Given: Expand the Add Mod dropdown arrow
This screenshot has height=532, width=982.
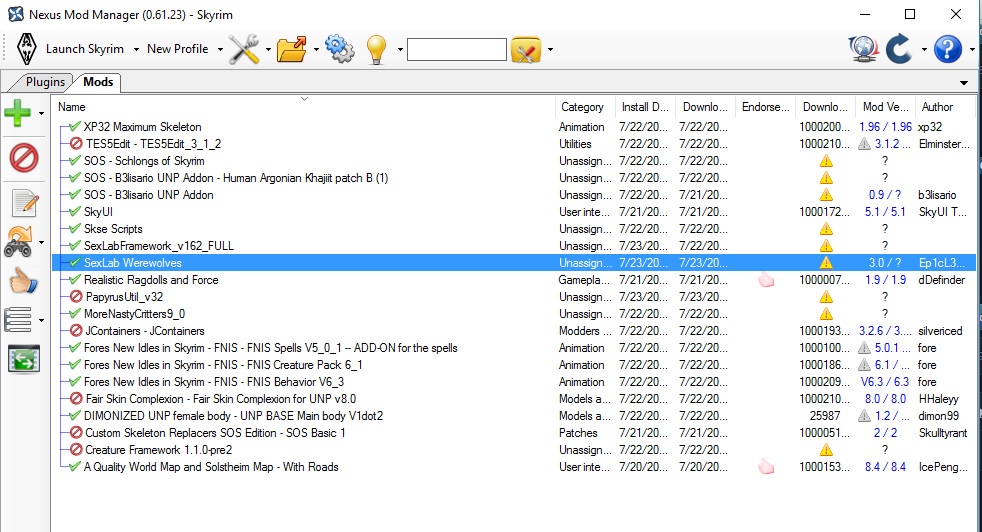Looking at the screenshot, I should coord(42,114).
